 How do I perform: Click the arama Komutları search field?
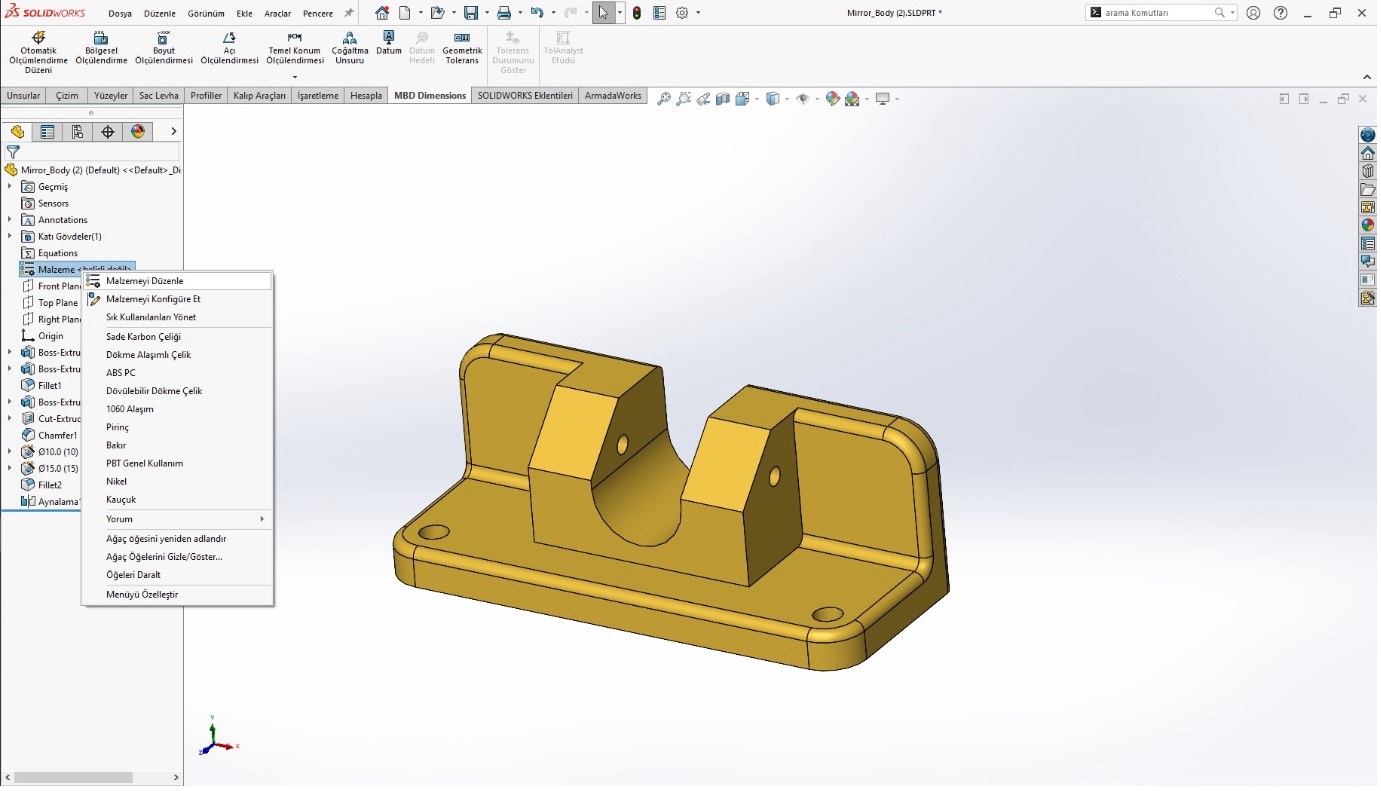1160,13
